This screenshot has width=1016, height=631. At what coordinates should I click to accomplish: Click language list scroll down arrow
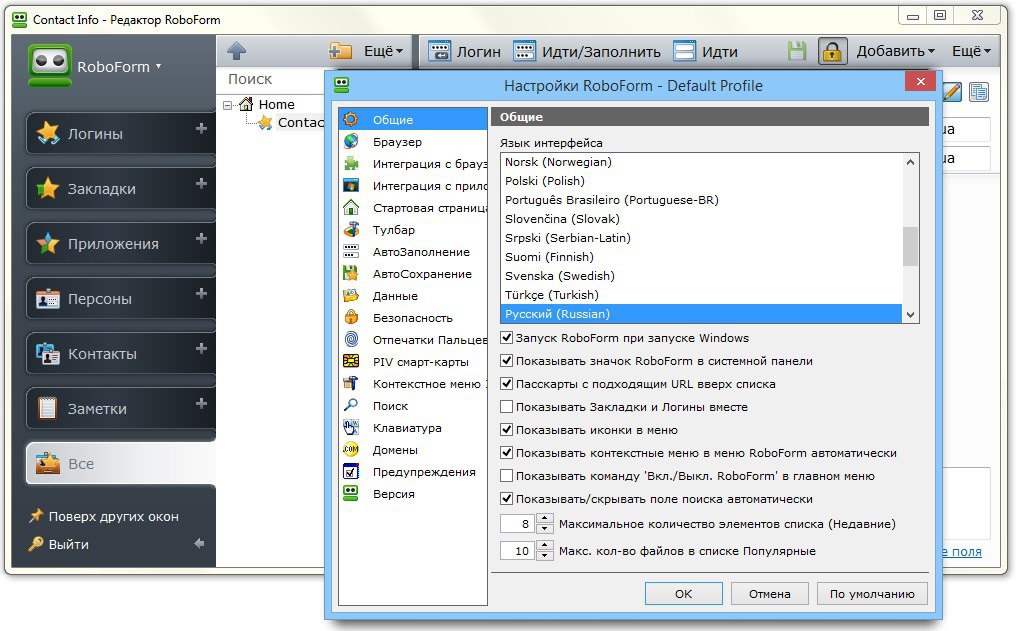click(910, 315)
